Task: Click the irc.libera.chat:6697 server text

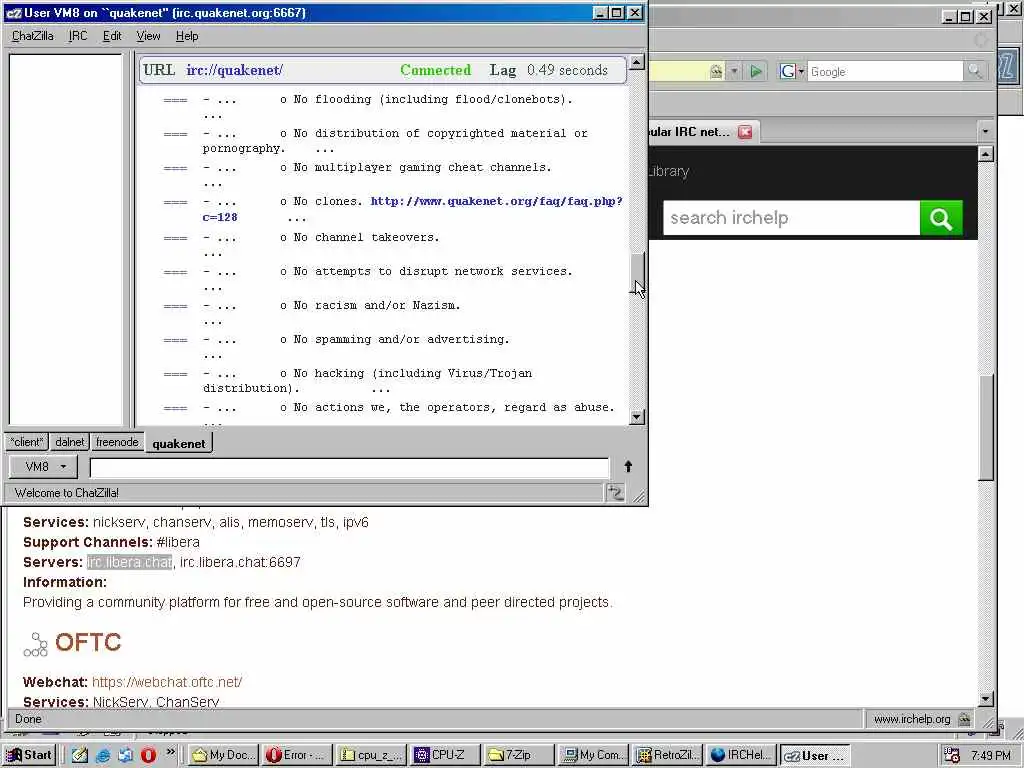Action: point(240,562)
